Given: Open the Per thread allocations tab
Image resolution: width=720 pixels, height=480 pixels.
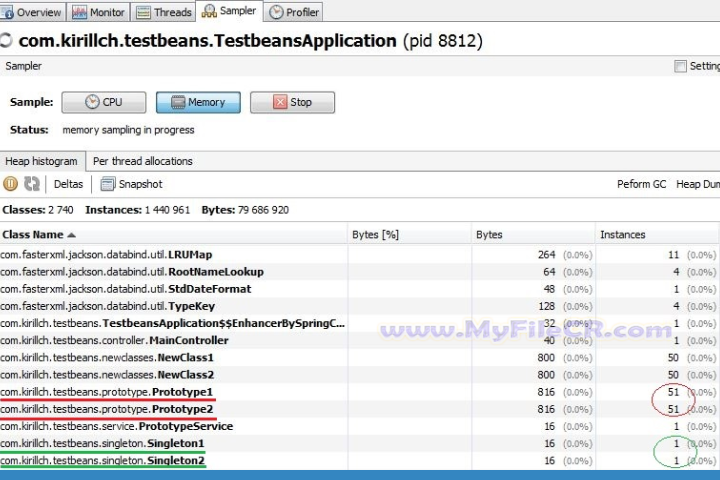Looking at the screenshot, I should point(142,161).
